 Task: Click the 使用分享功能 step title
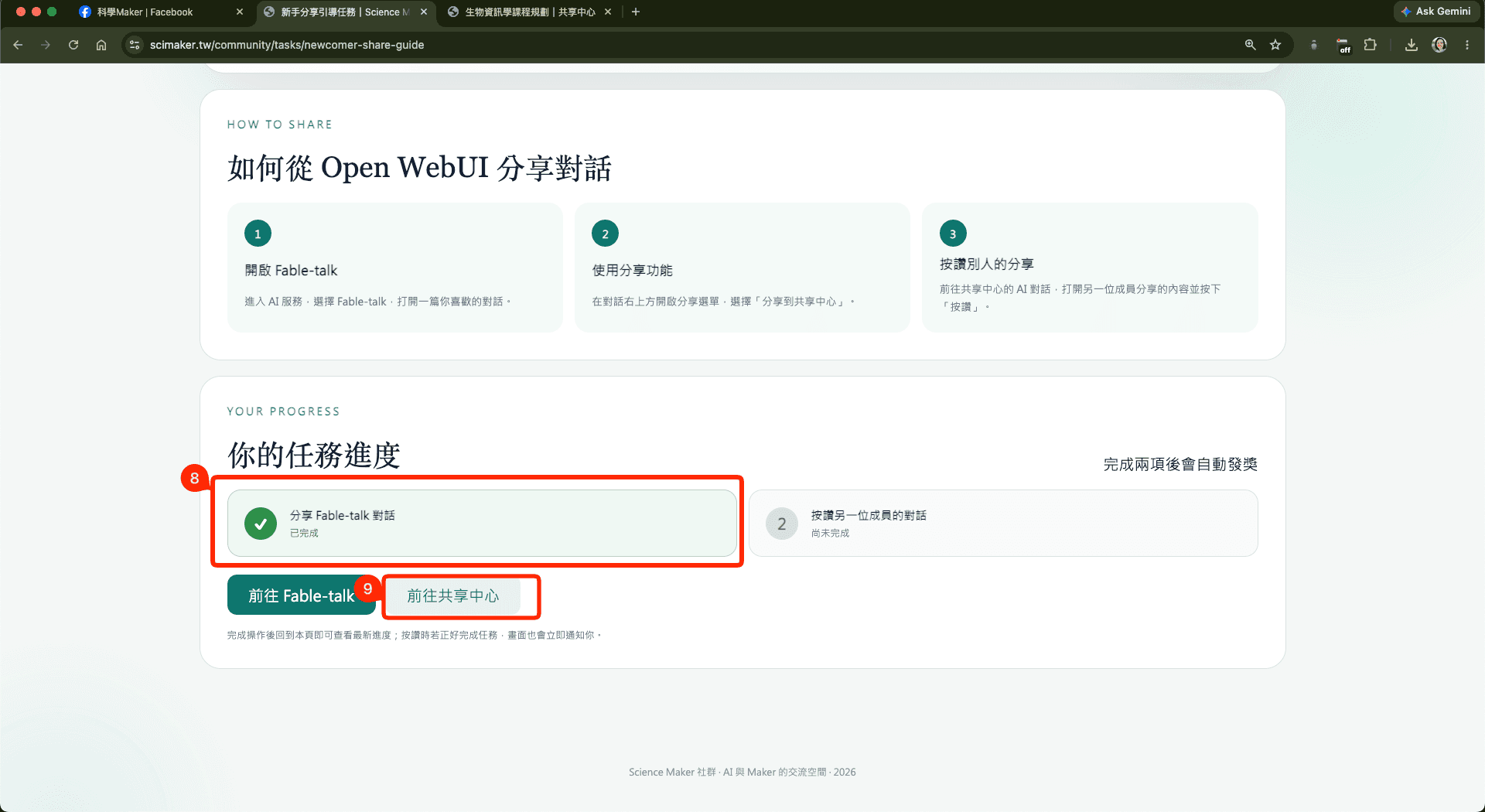632,271
